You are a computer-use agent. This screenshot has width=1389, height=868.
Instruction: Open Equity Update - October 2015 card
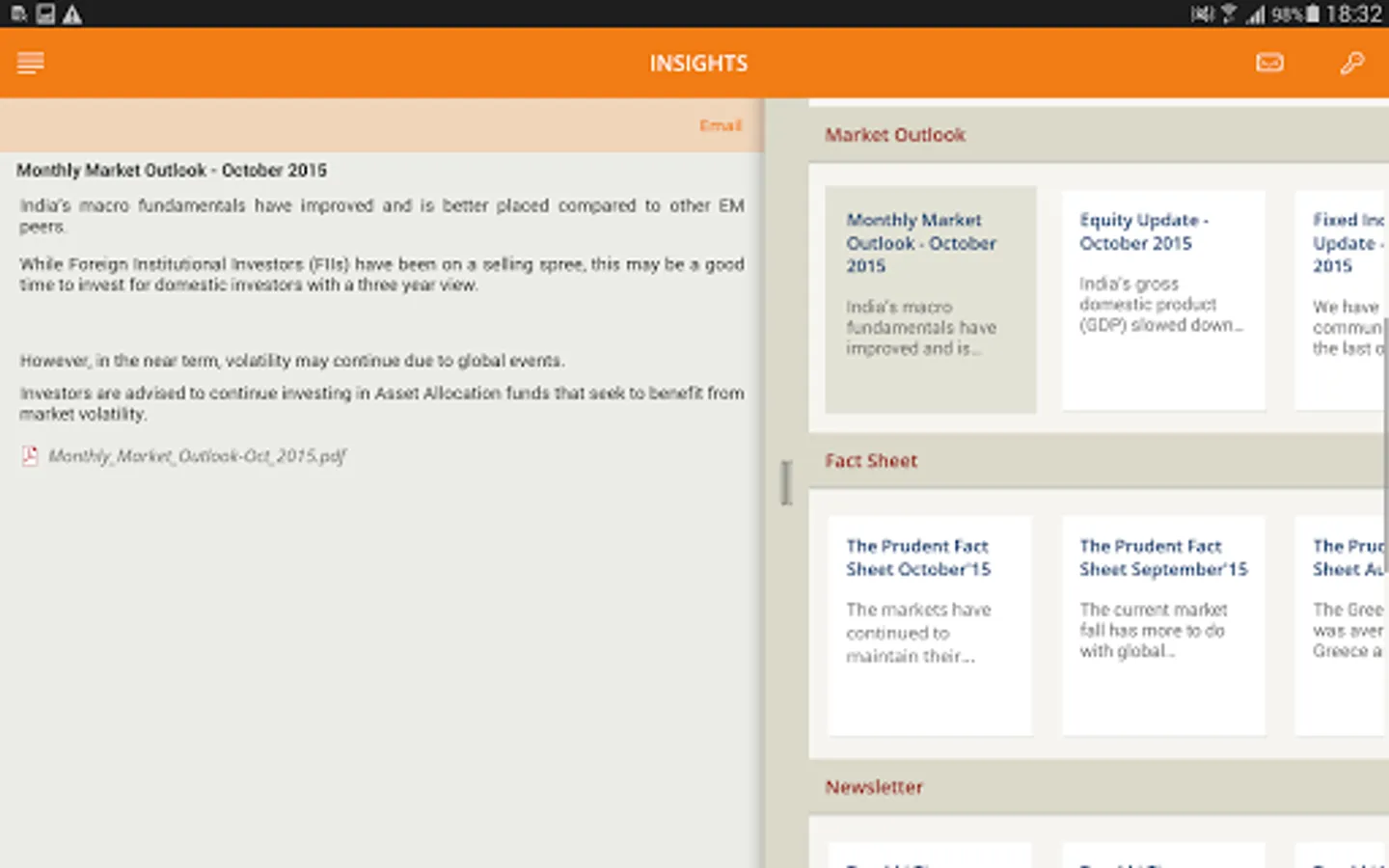click(1163, 299)
